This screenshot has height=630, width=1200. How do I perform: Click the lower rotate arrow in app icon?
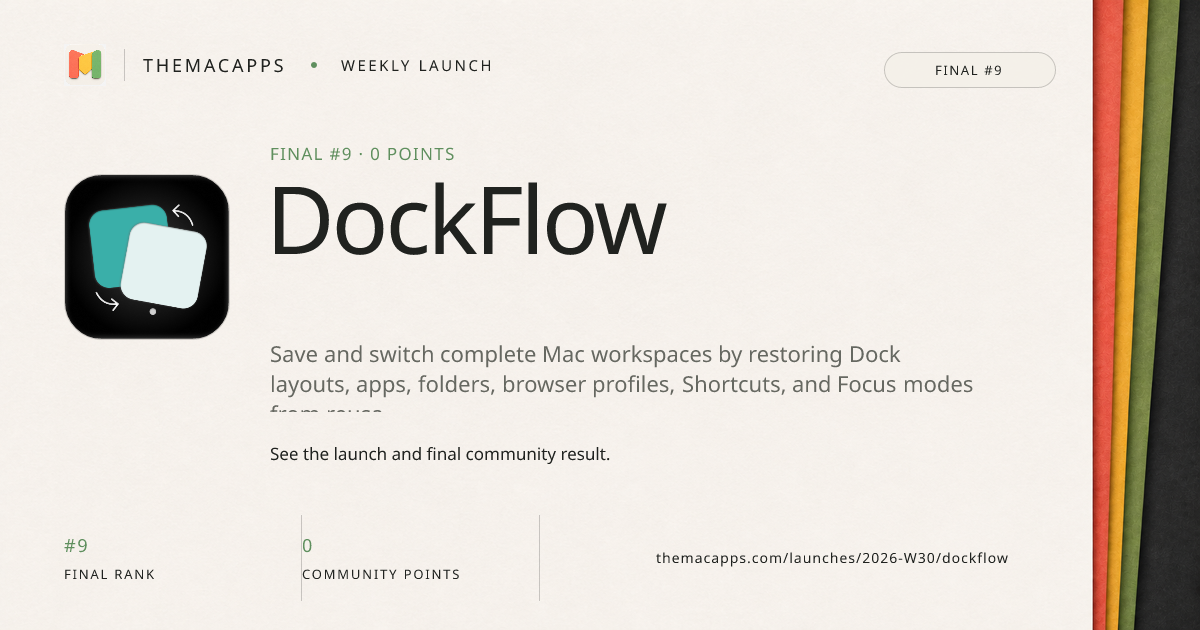107,299
